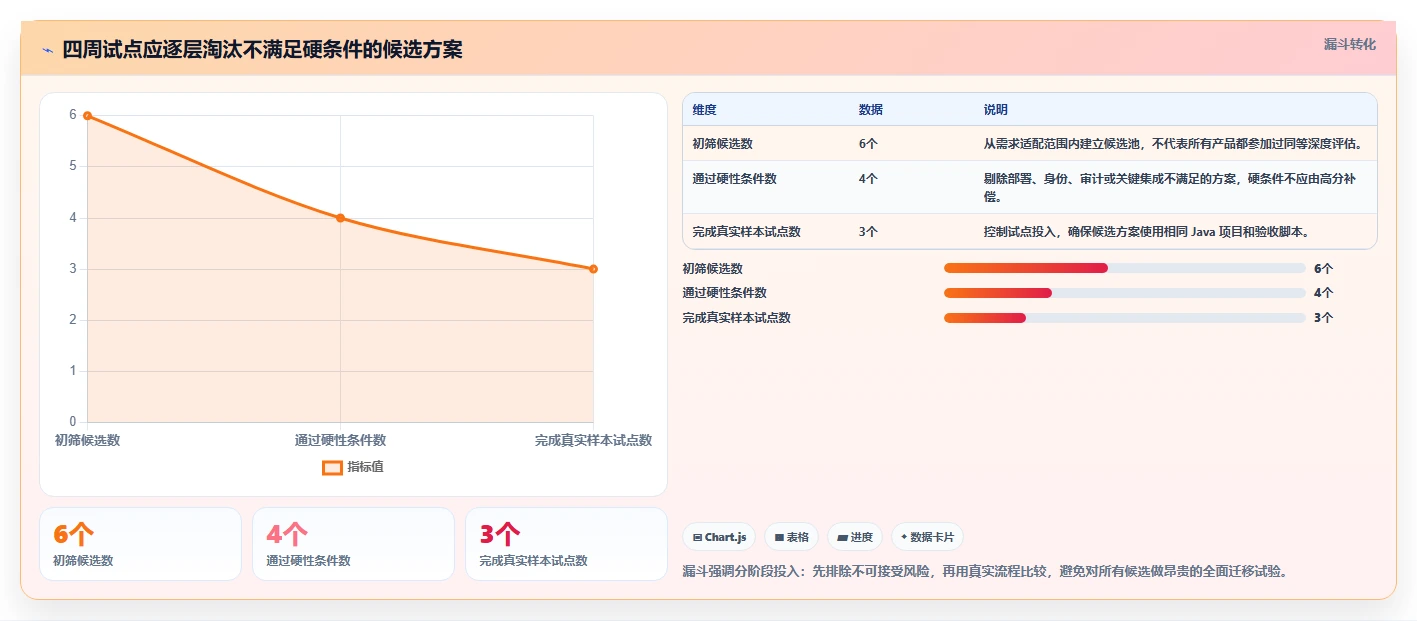1417x621 pixels.
Task: Click the 完成真实样本试点数 progress bar
Action: pyautogui.click(x=1124, y=318)
